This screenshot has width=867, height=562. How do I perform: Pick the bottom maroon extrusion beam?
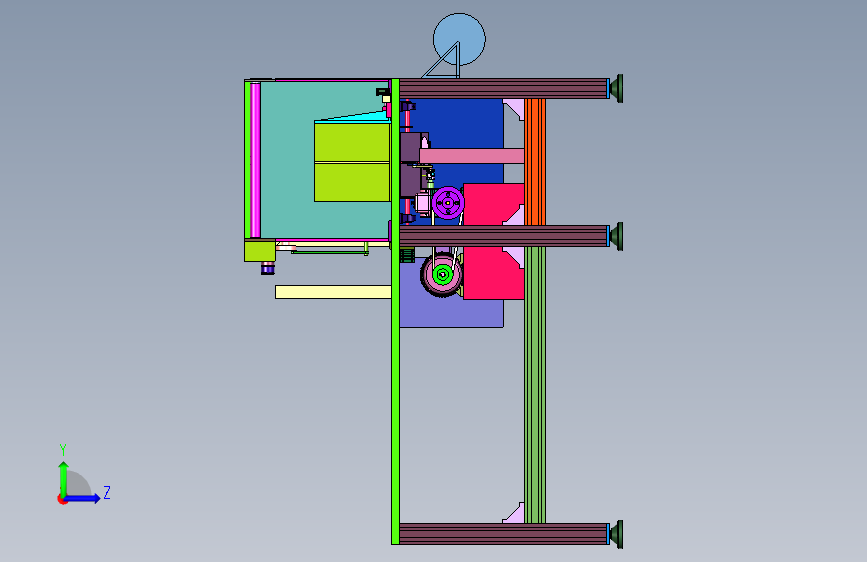(503, 534)
